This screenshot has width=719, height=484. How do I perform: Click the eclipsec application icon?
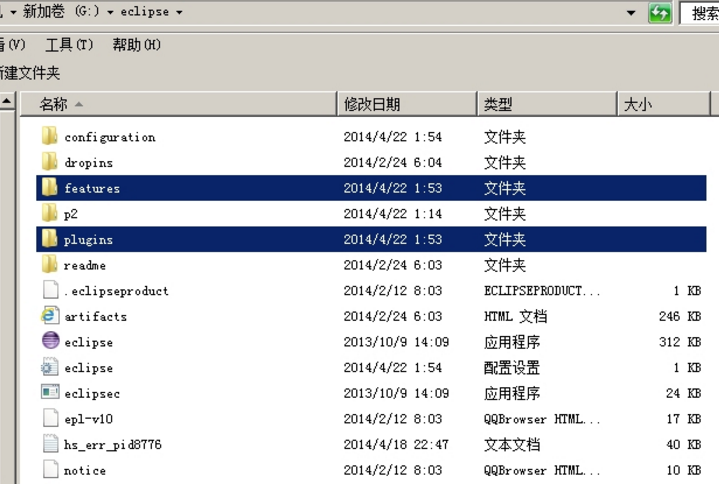[x=50, y=392]
